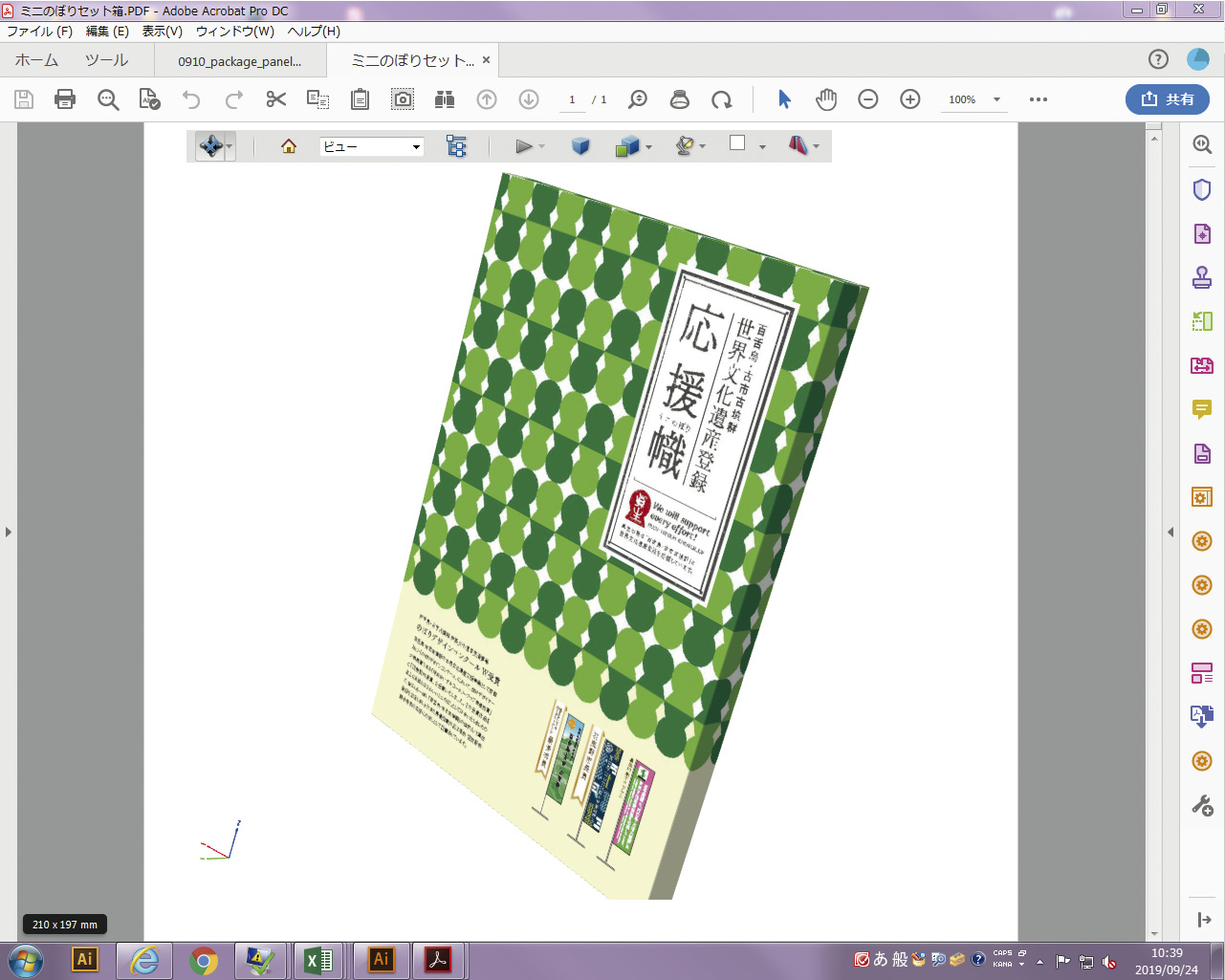The height and width of the screenshot is (980, 1225).
Task: Launch Excel from the Windows taskbar
Action: coord(317,960)
